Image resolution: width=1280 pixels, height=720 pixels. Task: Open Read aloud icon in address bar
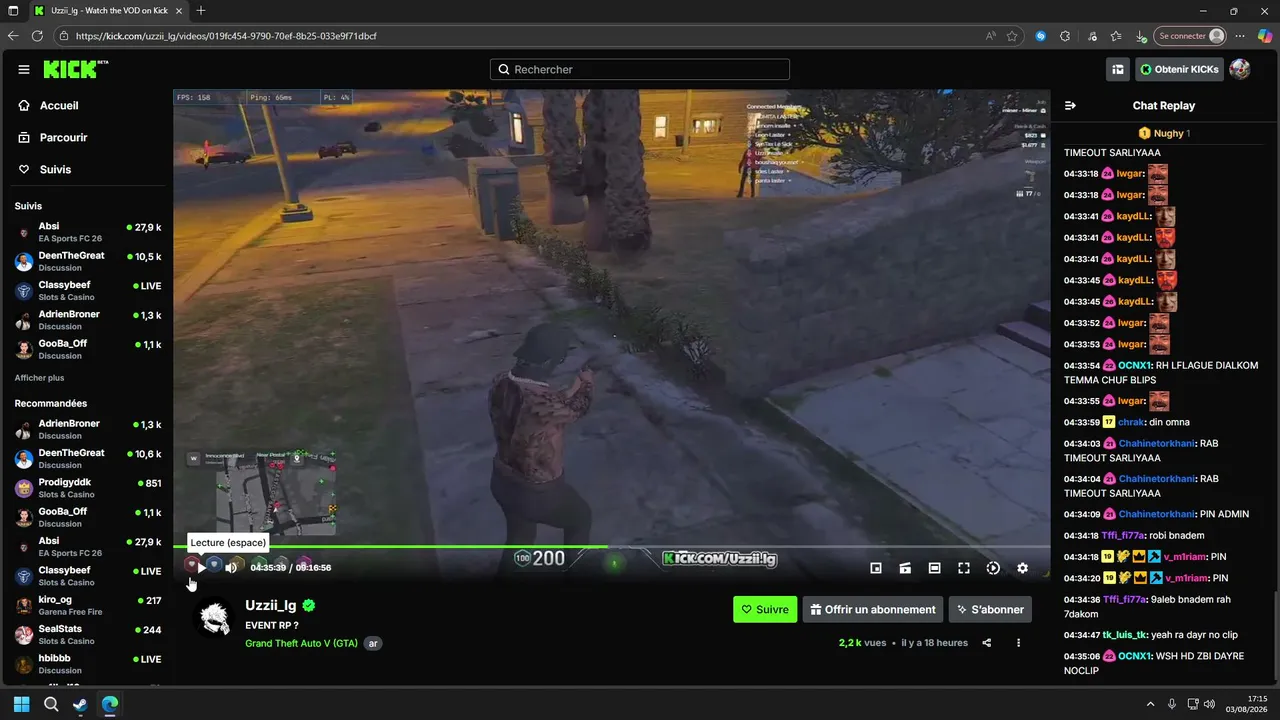click(991, 36)
